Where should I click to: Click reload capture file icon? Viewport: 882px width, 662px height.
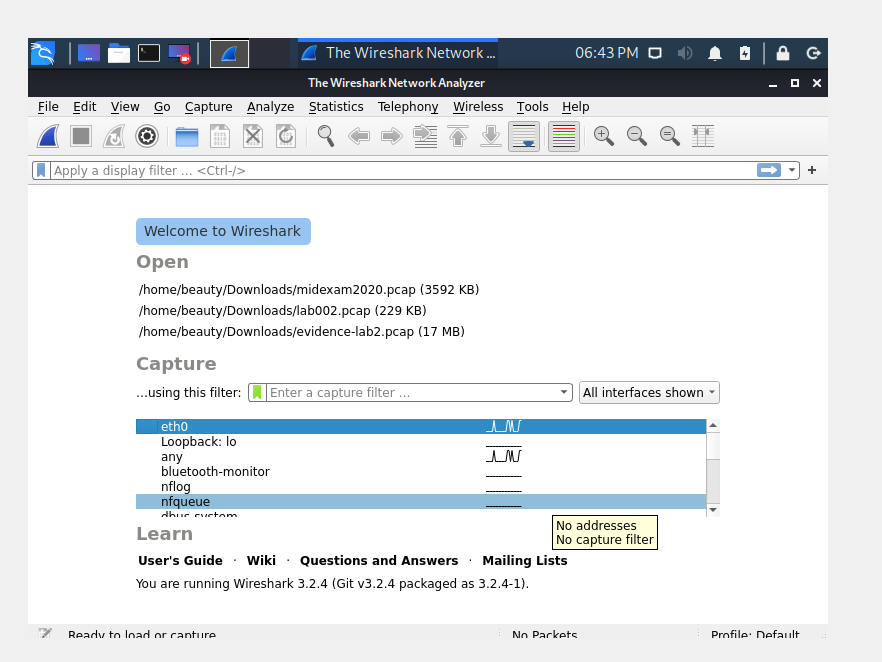pyautogui.click(x=286, y=137)
